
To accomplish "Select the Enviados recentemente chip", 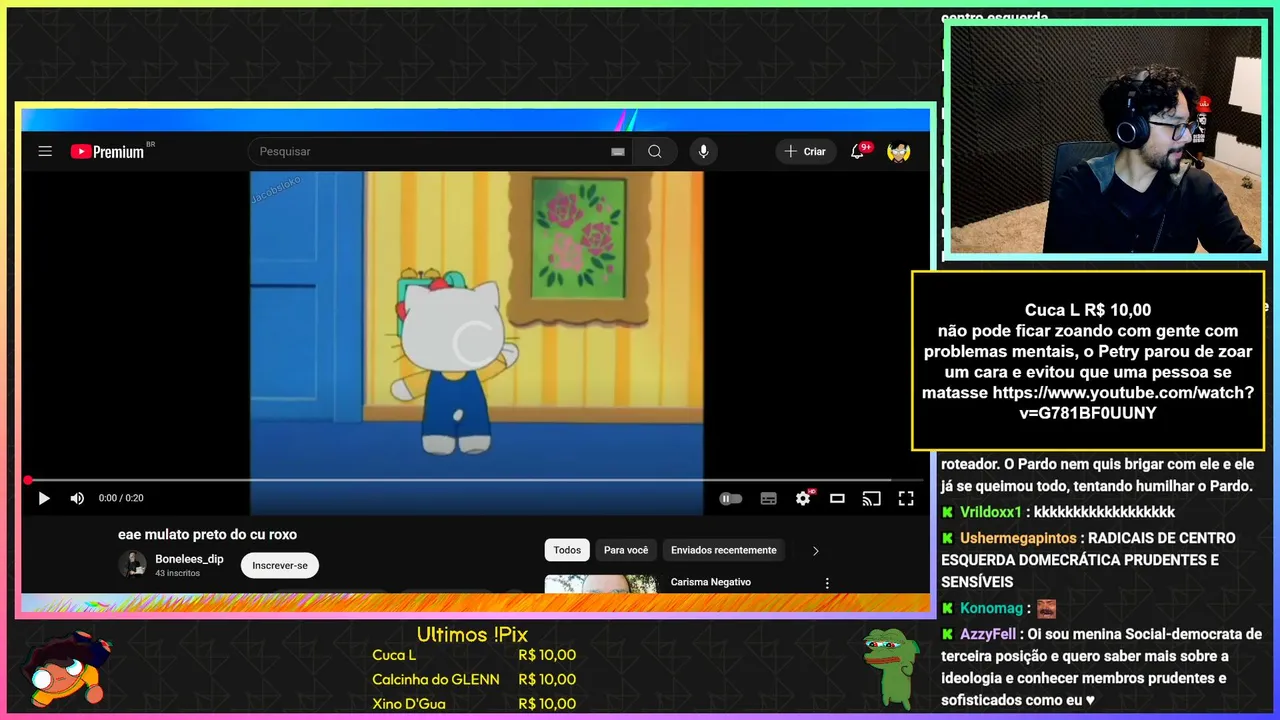I will tap(724, 550).
